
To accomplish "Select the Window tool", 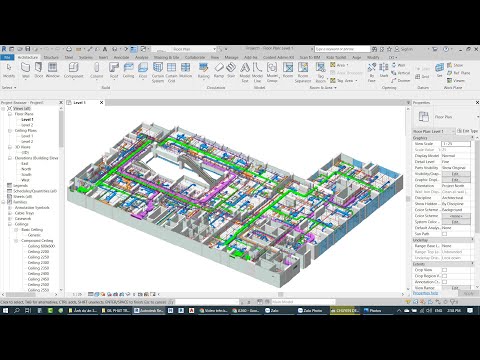I will [53, 71].
